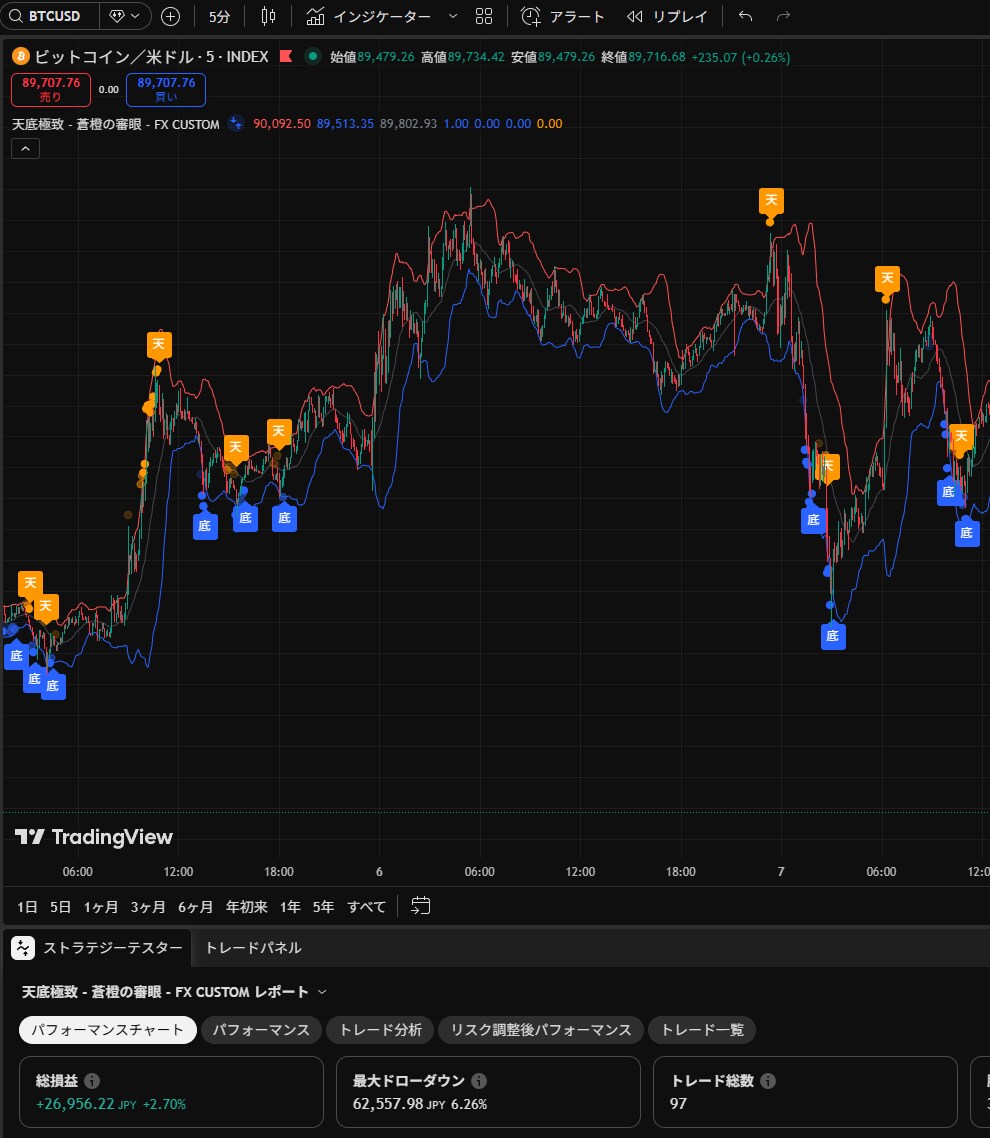Click the 天底極致 FX CUSTOM indicator legend title
The height and width of the screenshot is (1138, 990).
tap(115, 124)
